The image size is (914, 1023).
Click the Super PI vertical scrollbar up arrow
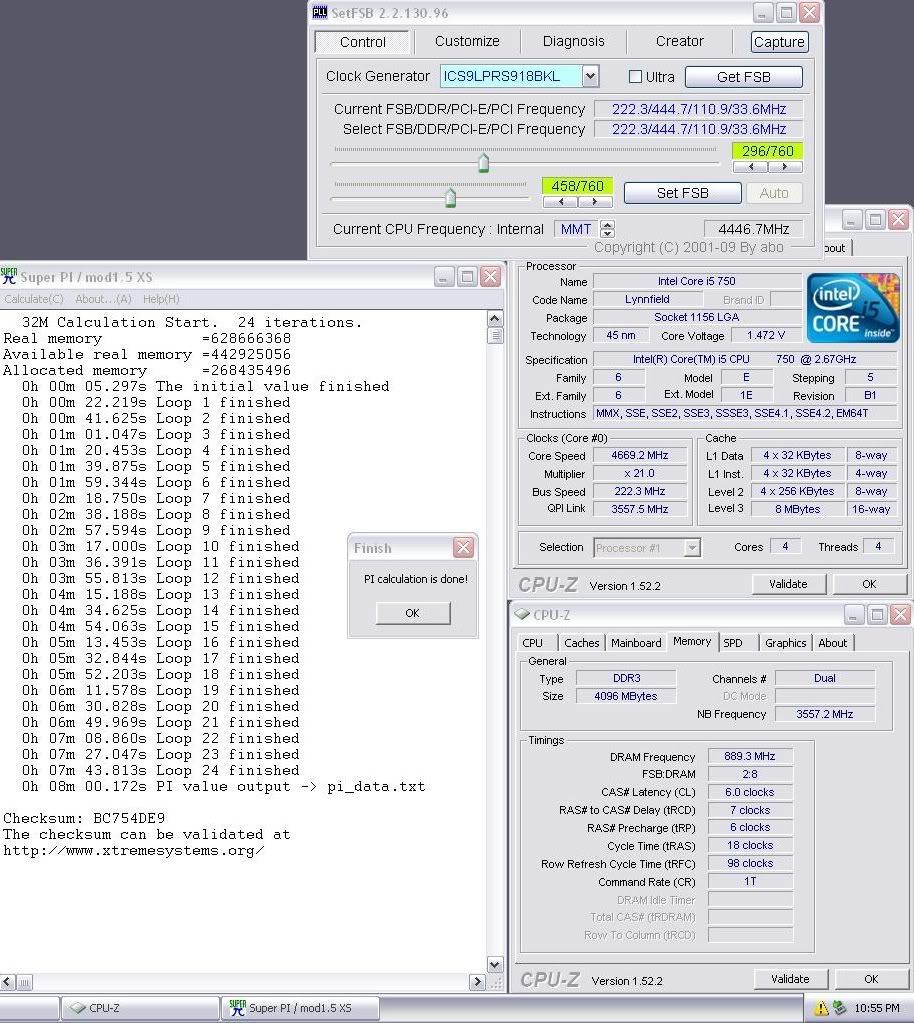(x=495, y=318)
